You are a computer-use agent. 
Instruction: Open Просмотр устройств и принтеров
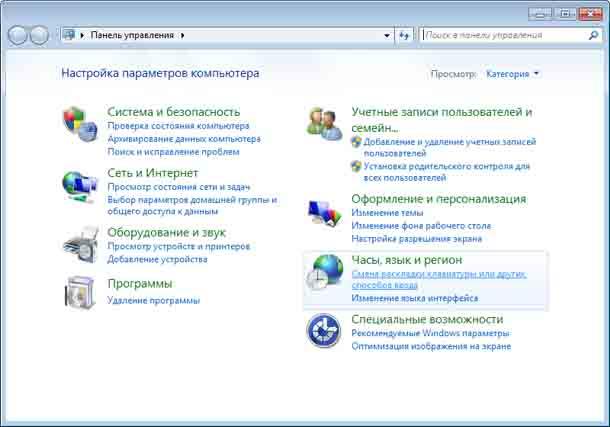pyautogui.click(x=179, y=247)
